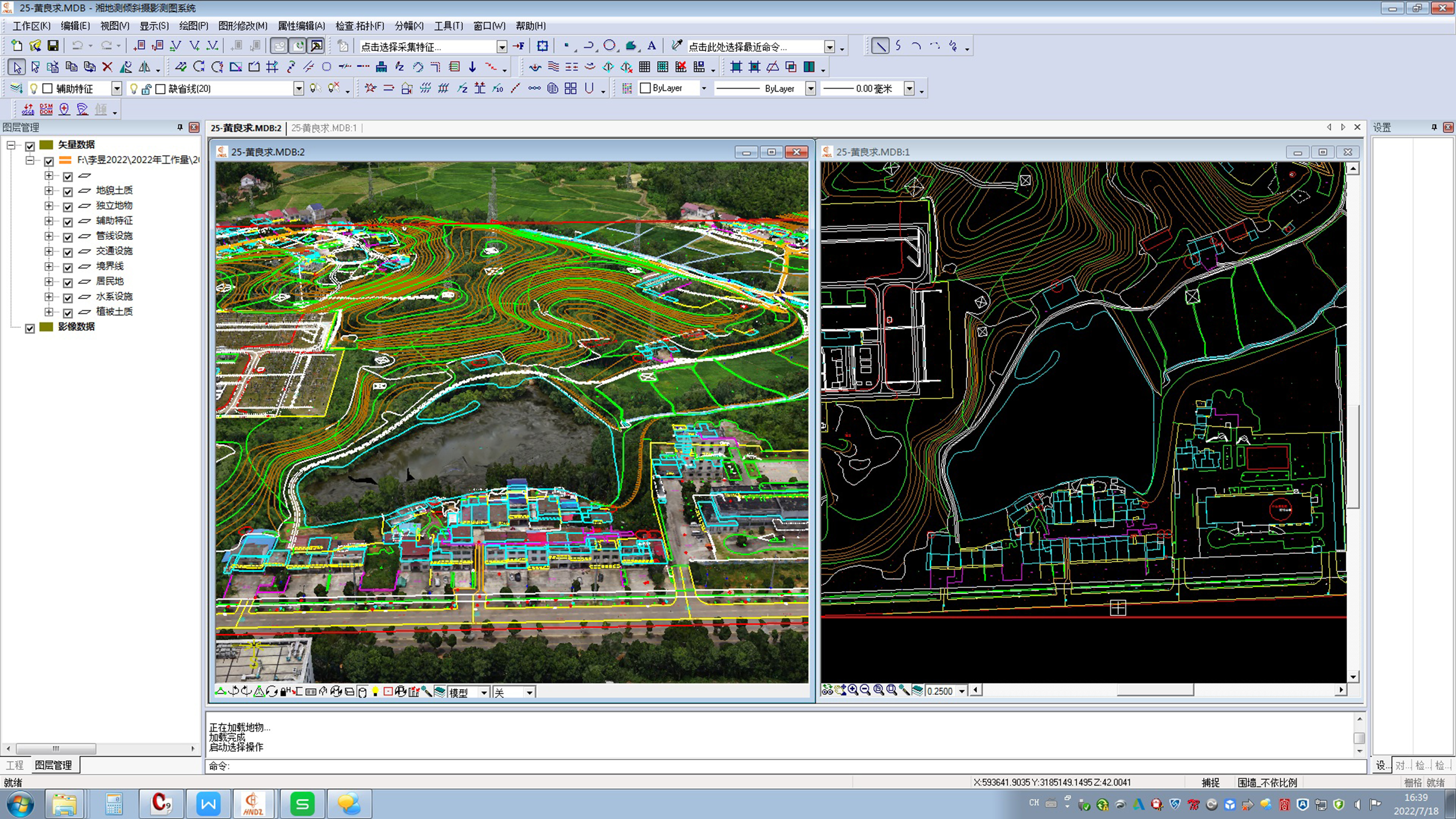This screenshot has height=819, width=1456.
Task: Toggle the 交通设施 layer checkbox
Action: point(68,252)
